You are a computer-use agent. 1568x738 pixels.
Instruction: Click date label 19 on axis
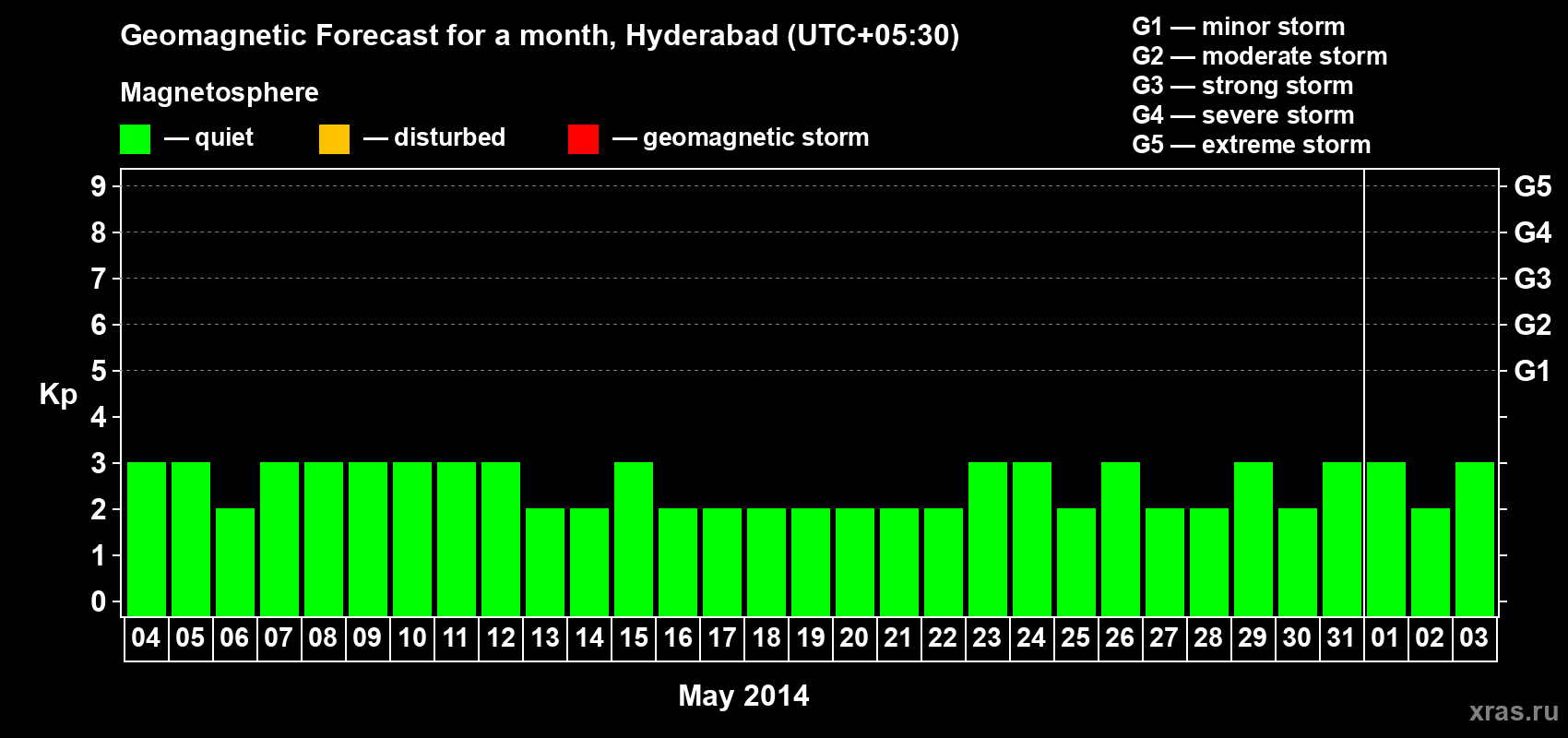810,638
